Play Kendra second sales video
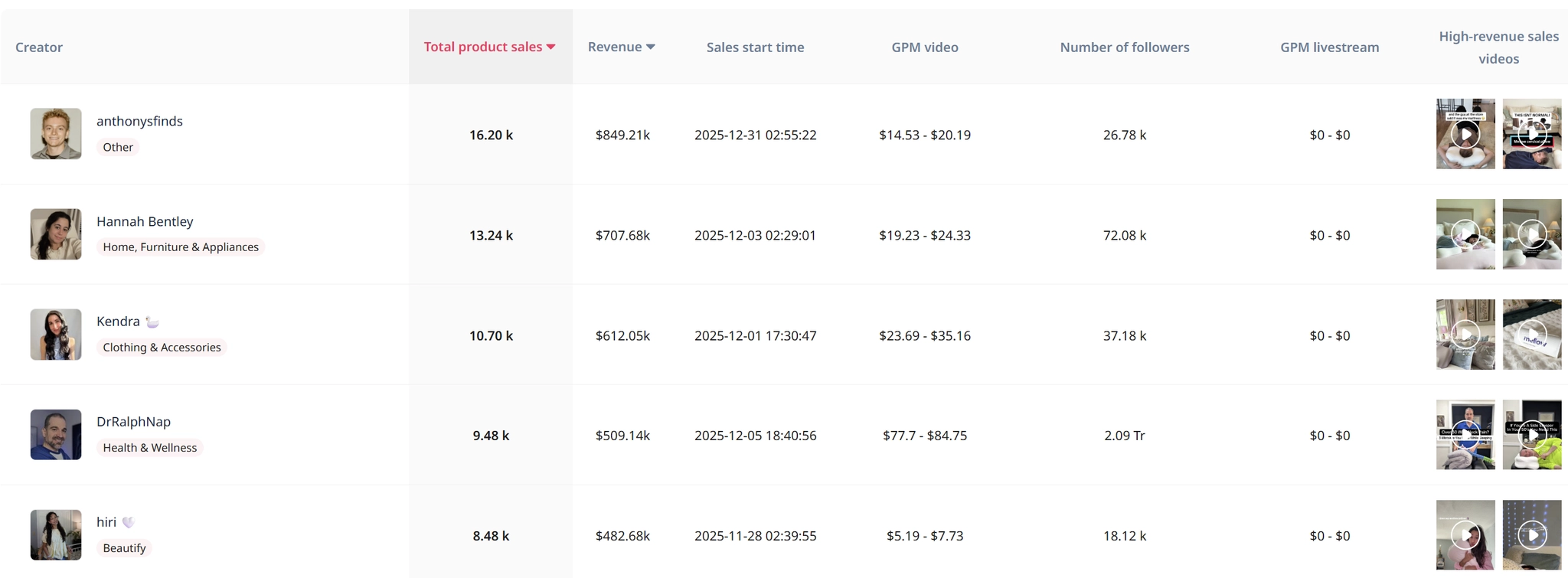 [1532, 335]
